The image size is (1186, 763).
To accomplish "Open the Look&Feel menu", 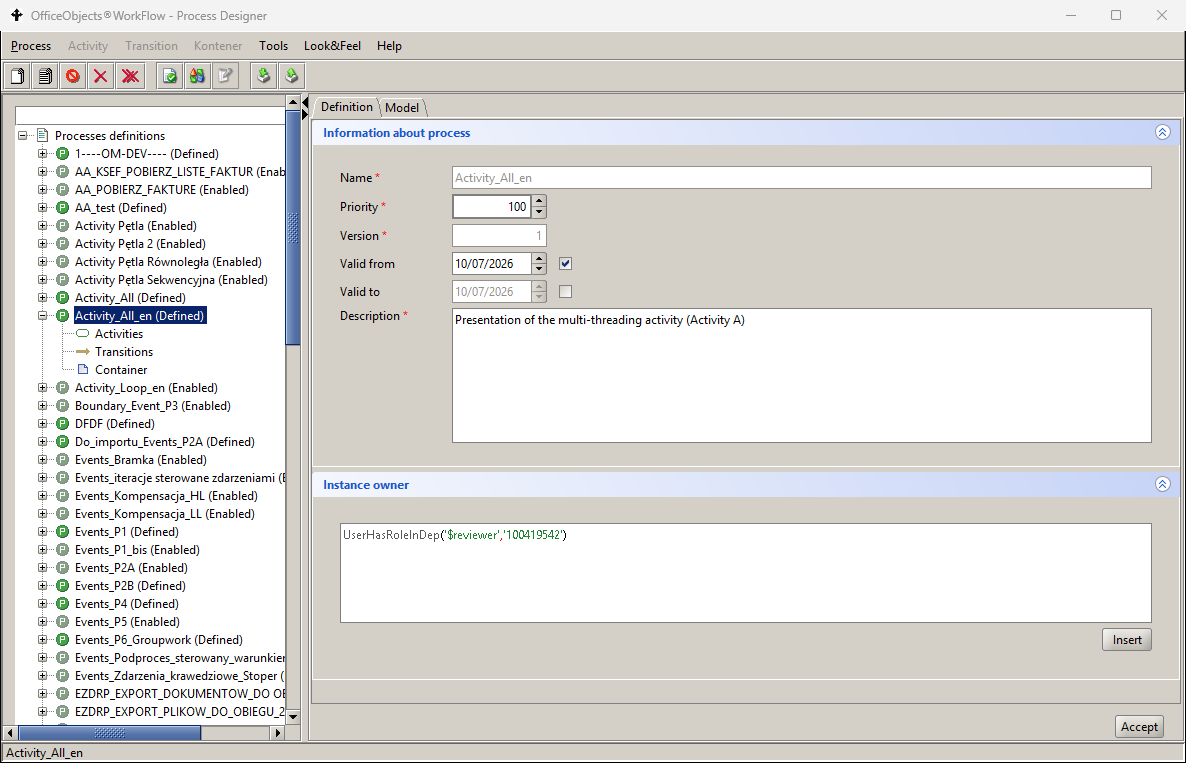I will [x=332, y=46].
